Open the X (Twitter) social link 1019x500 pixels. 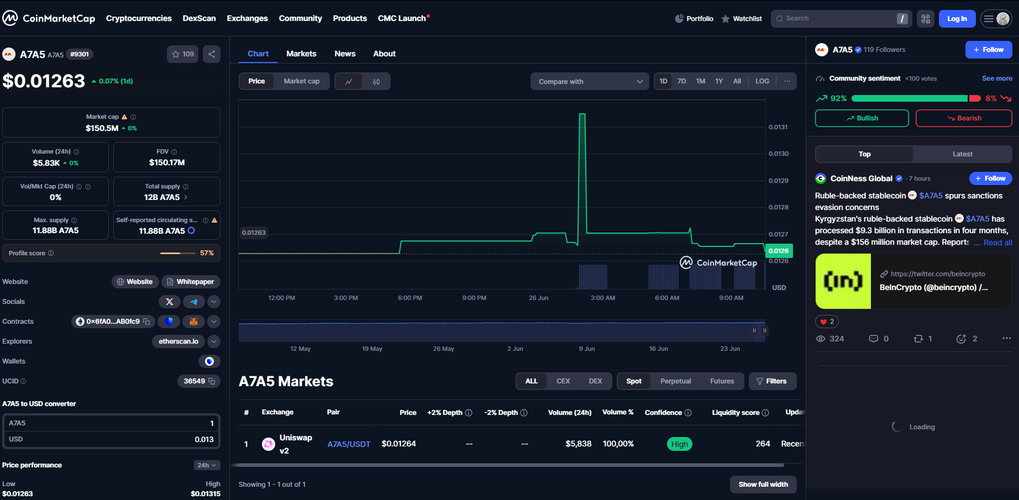169,301
